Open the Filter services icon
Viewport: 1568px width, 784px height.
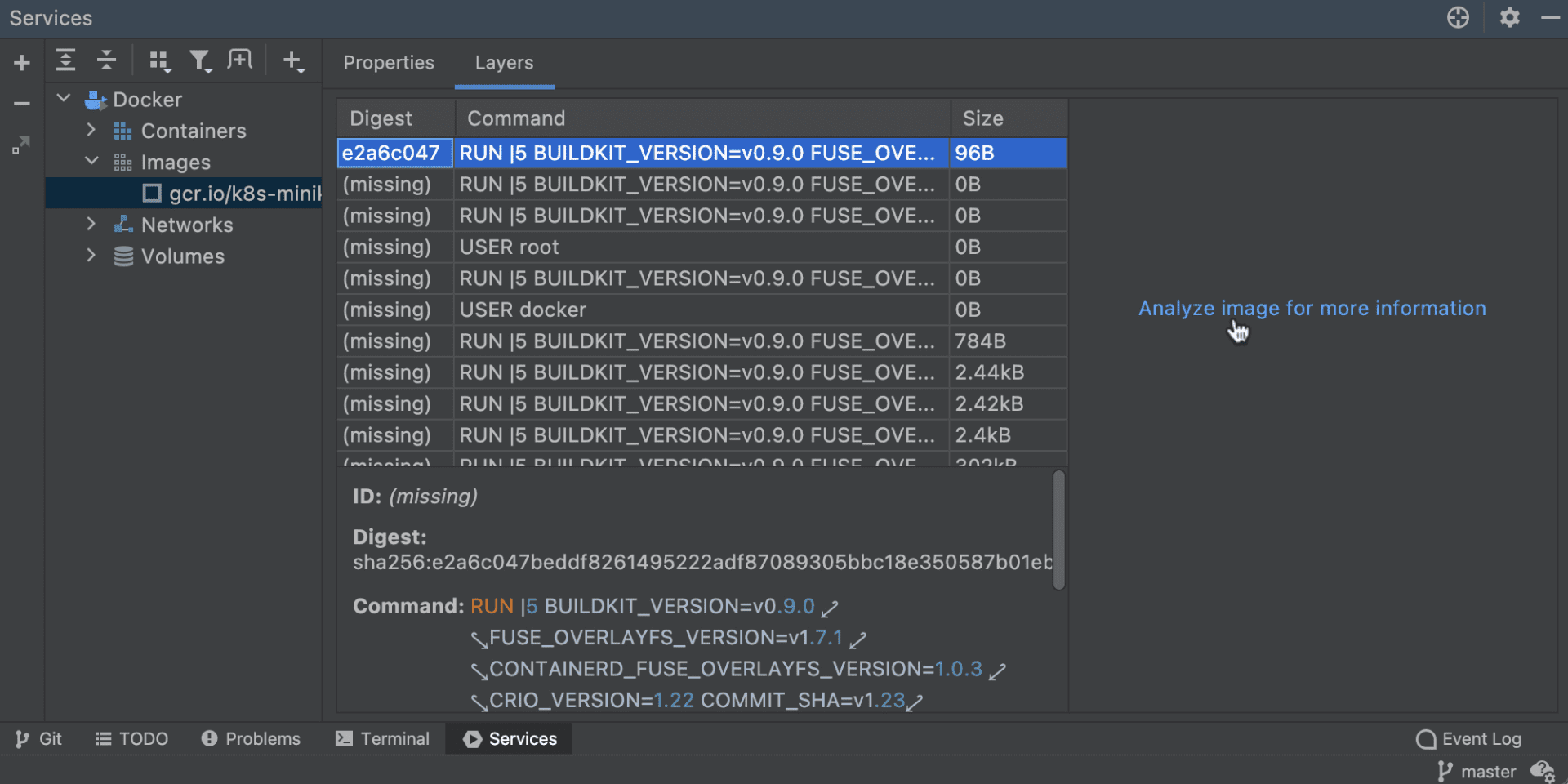[x=200, y=61]
